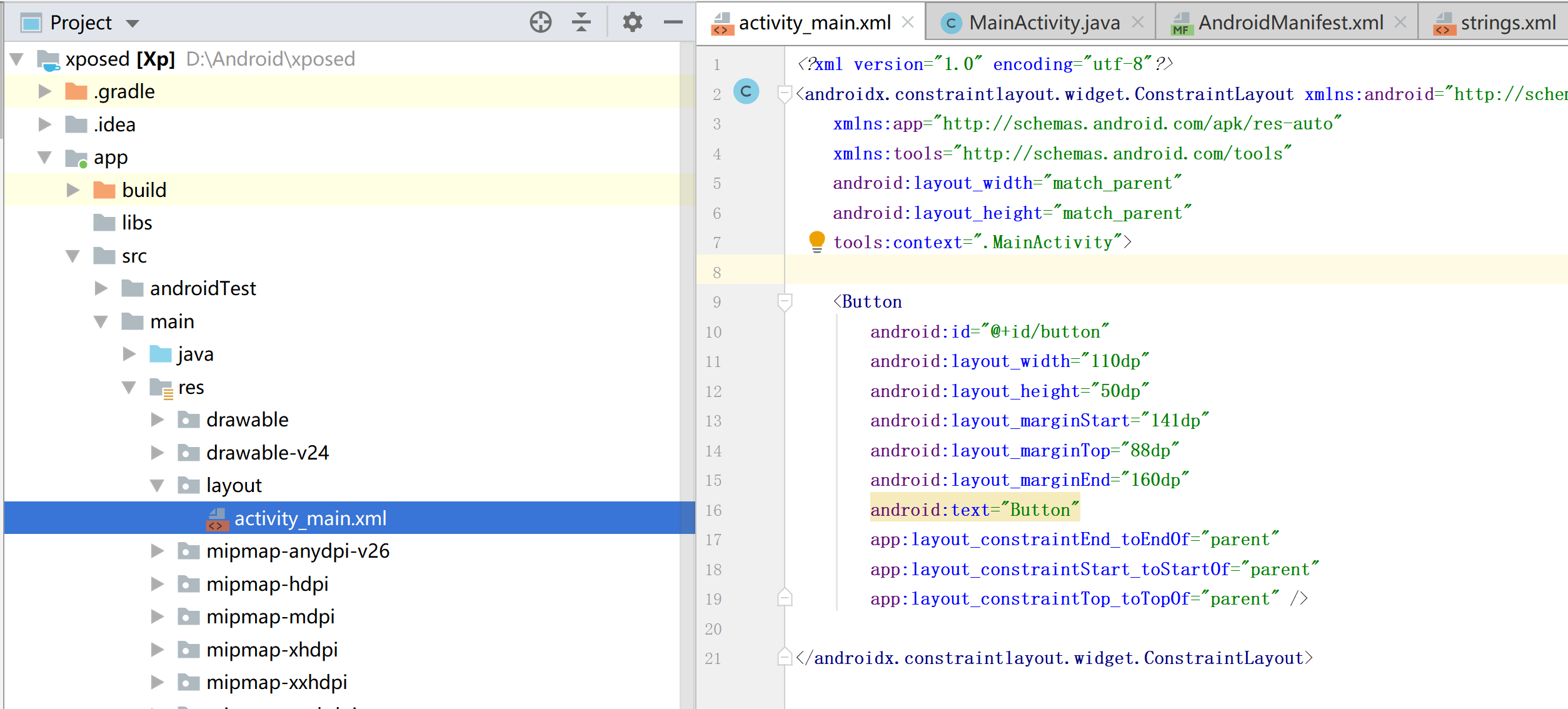1568x709 pixels.
Task: Open the Project view dropdown
Action: coord(132,24)
